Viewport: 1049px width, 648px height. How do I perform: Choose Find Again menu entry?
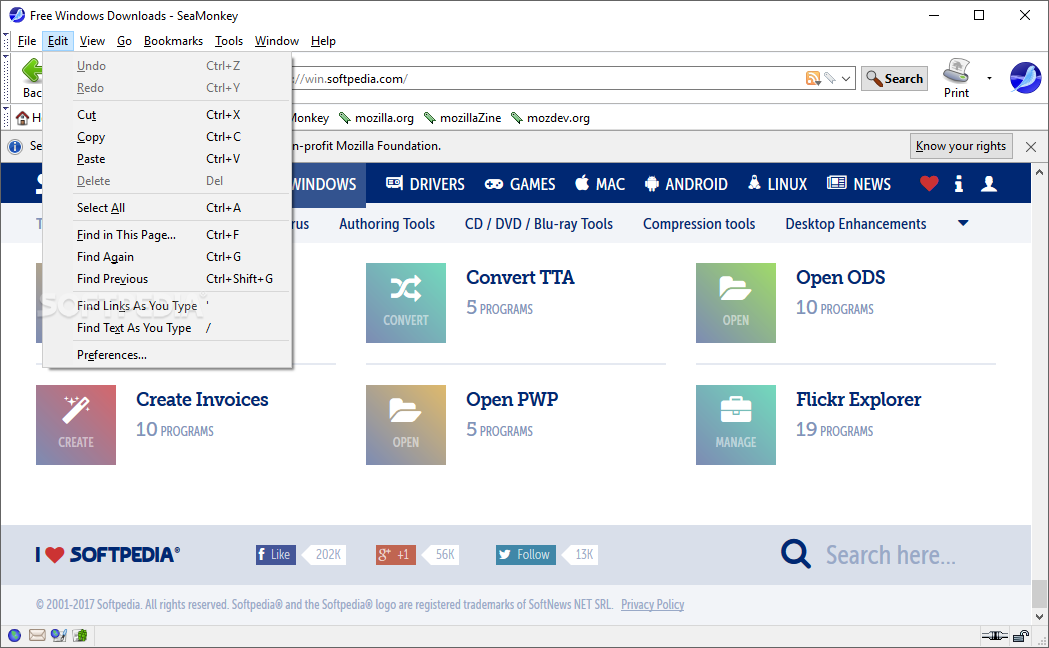point(167,257)
